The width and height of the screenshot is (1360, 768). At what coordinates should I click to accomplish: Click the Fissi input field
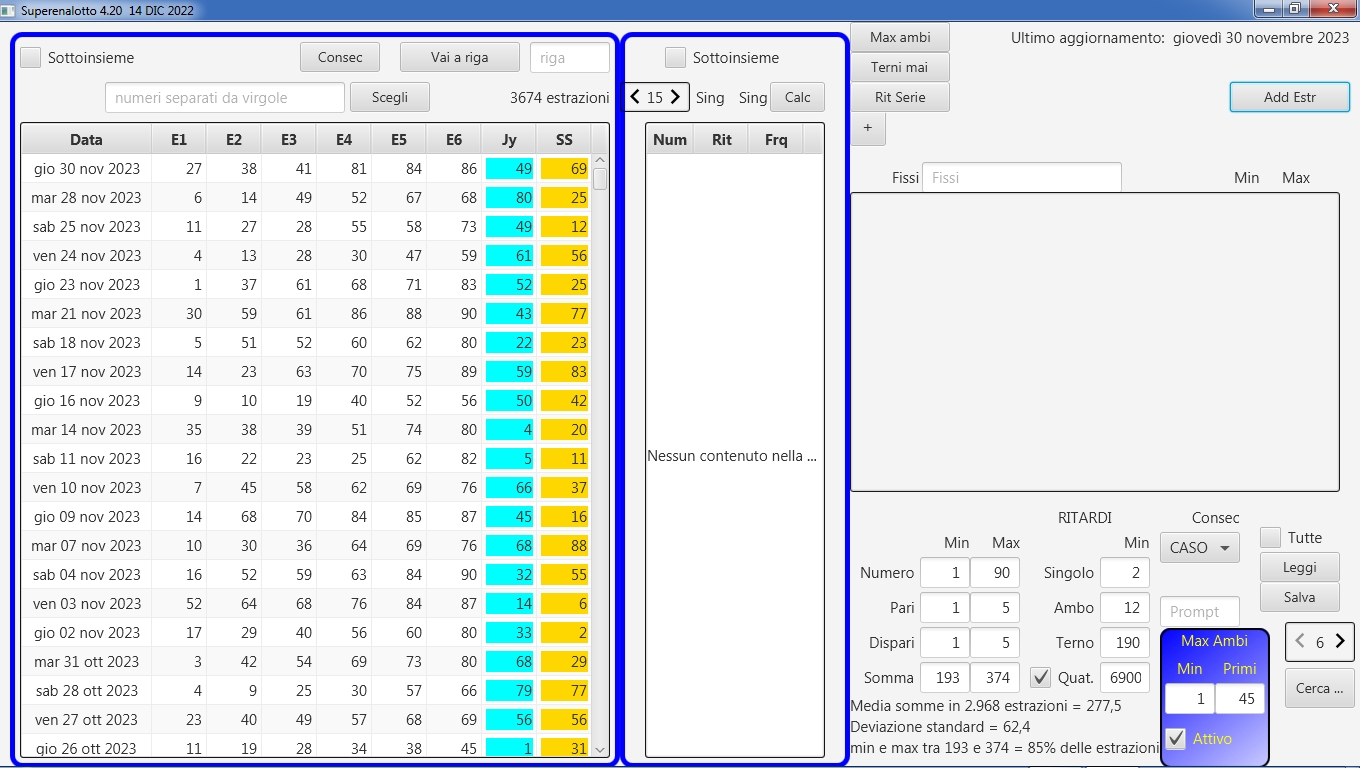1022,177
